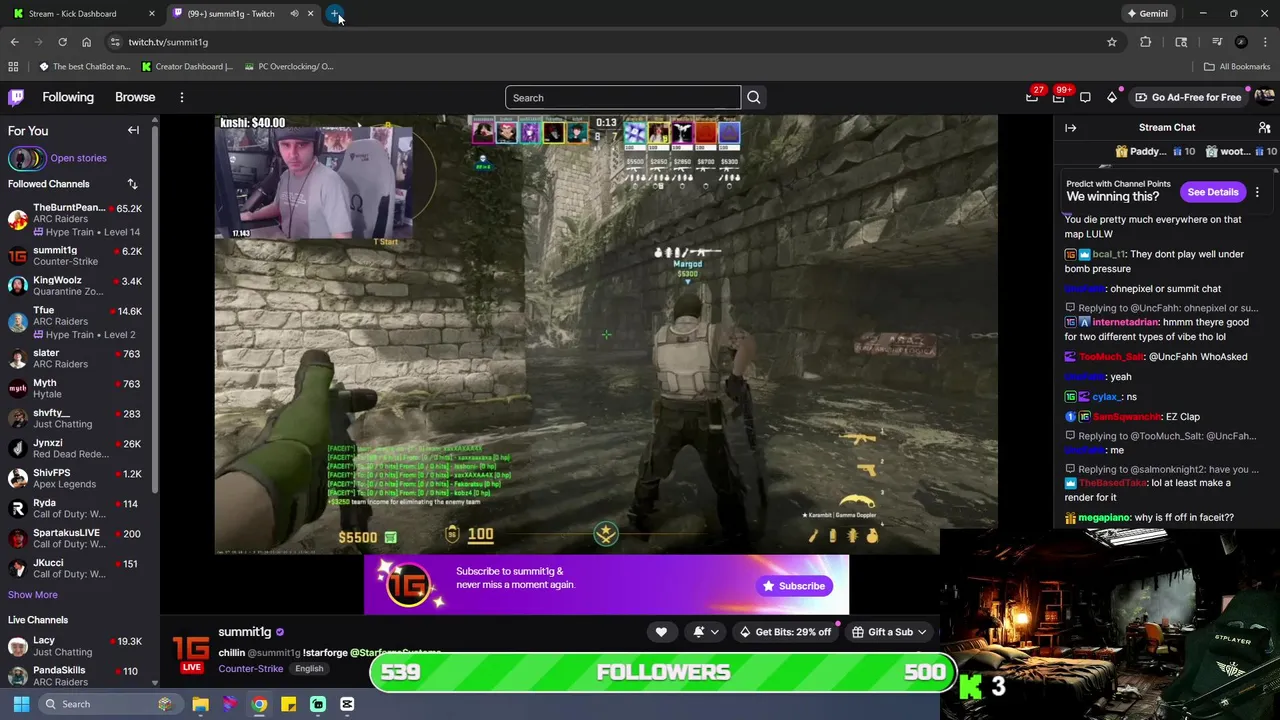
Task: Reload the page in Chrome
Action: (62, 42)
